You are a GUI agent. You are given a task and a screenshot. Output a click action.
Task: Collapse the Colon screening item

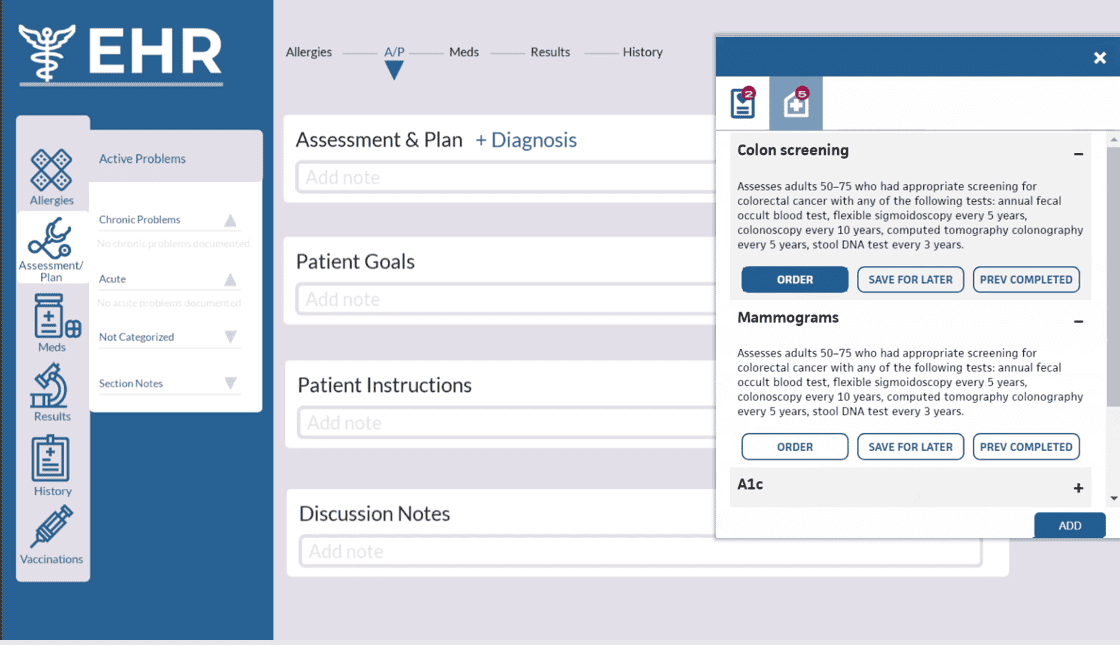(x=1078, y=154)
